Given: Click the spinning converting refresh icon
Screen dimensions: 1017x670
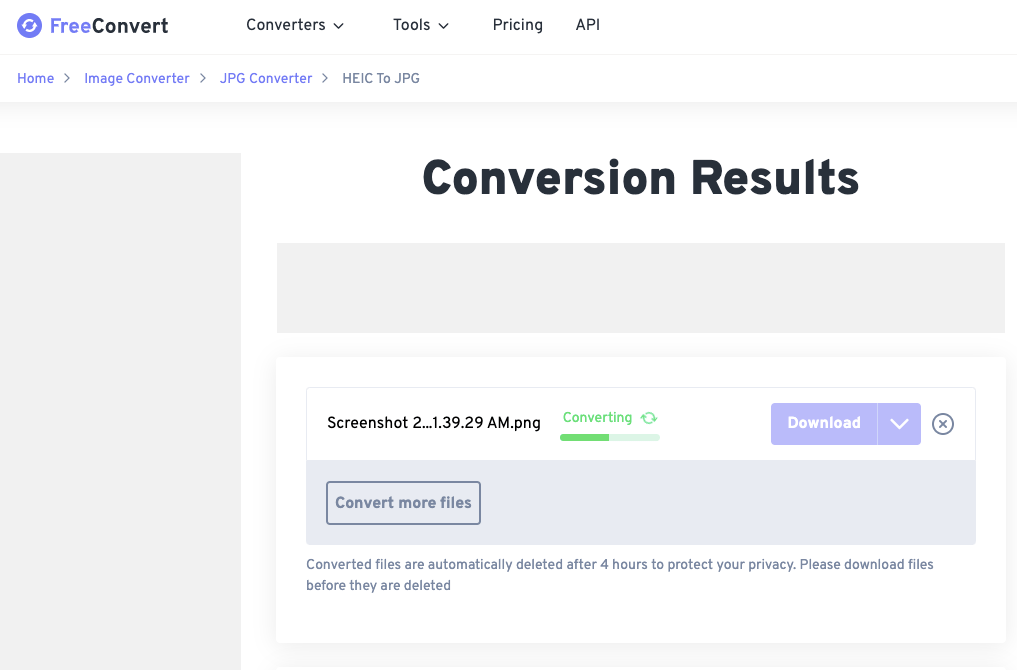Looking at the screenshot, I should (x=649, y=418).
